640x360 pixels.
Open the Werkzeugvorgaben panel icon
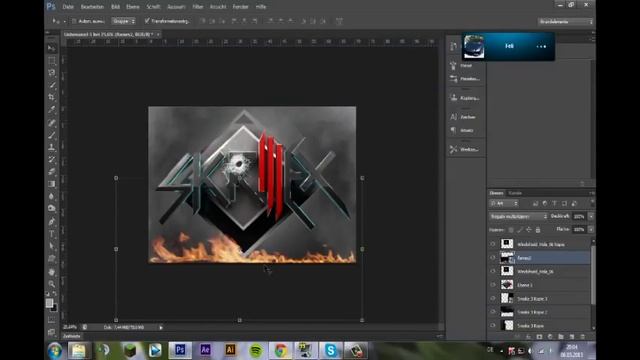point(453,149)
